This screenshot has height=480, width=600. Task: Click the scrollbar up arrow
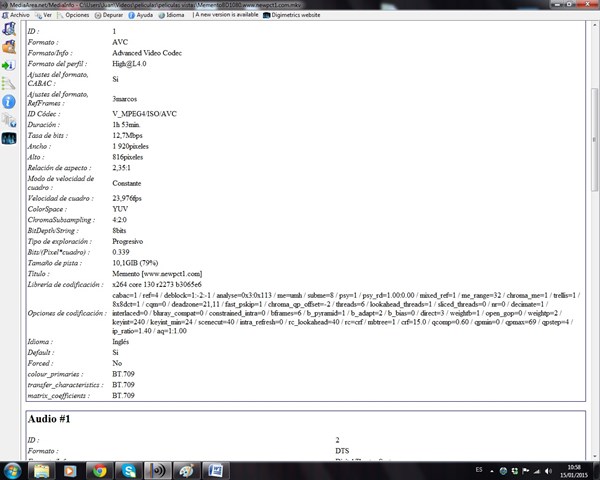point(594,25)
